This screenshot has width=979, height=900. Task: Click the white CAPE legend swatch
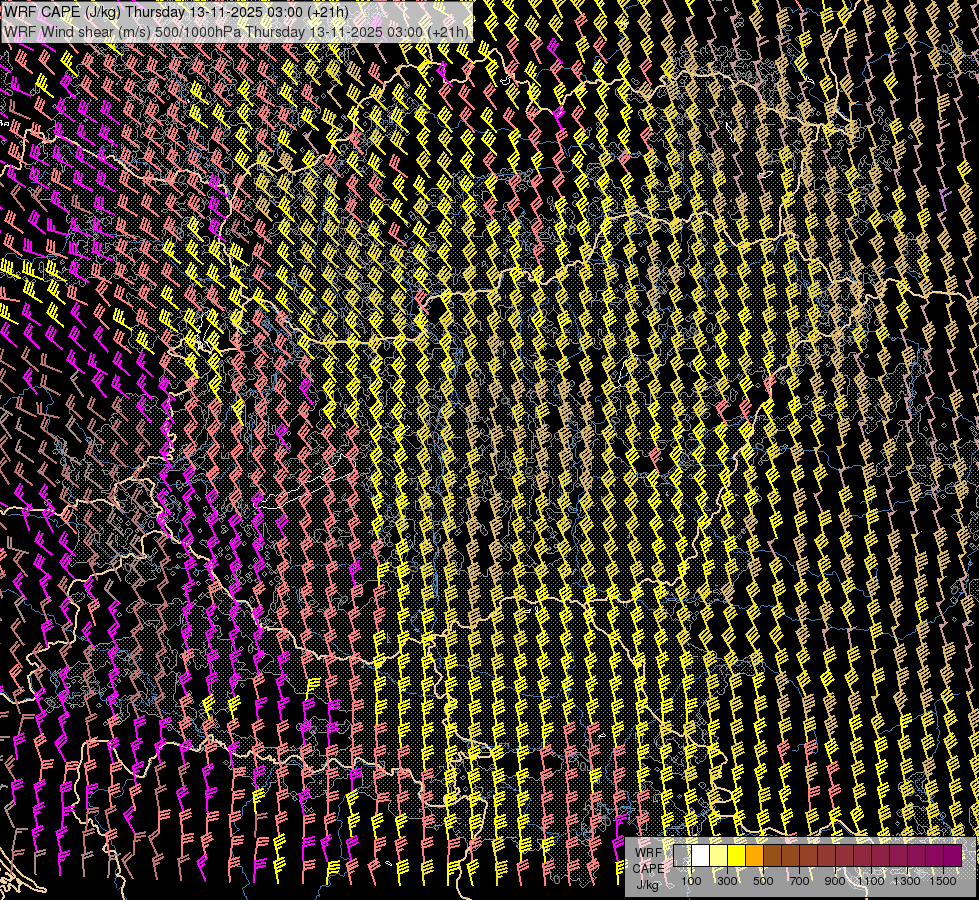point(701,855)
